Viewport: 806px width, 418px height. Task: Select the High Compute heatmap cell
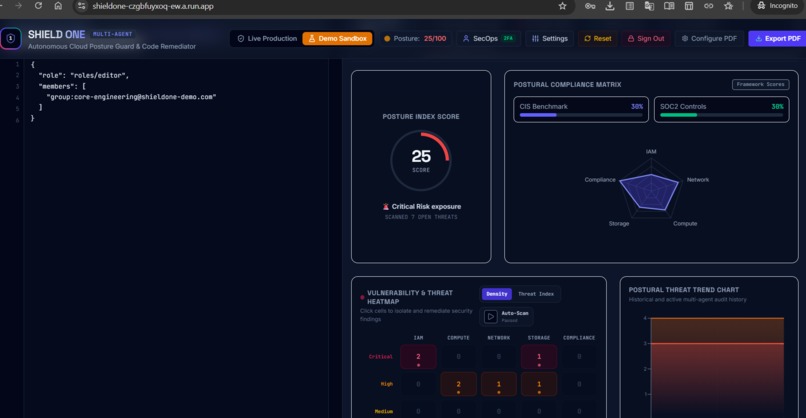click(459, 384)
